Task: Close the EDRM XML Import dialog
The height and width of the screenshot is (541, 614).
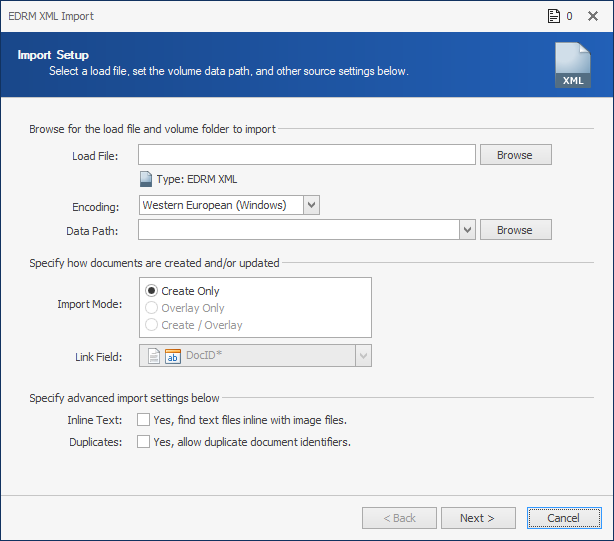Action: click(593, 16)
